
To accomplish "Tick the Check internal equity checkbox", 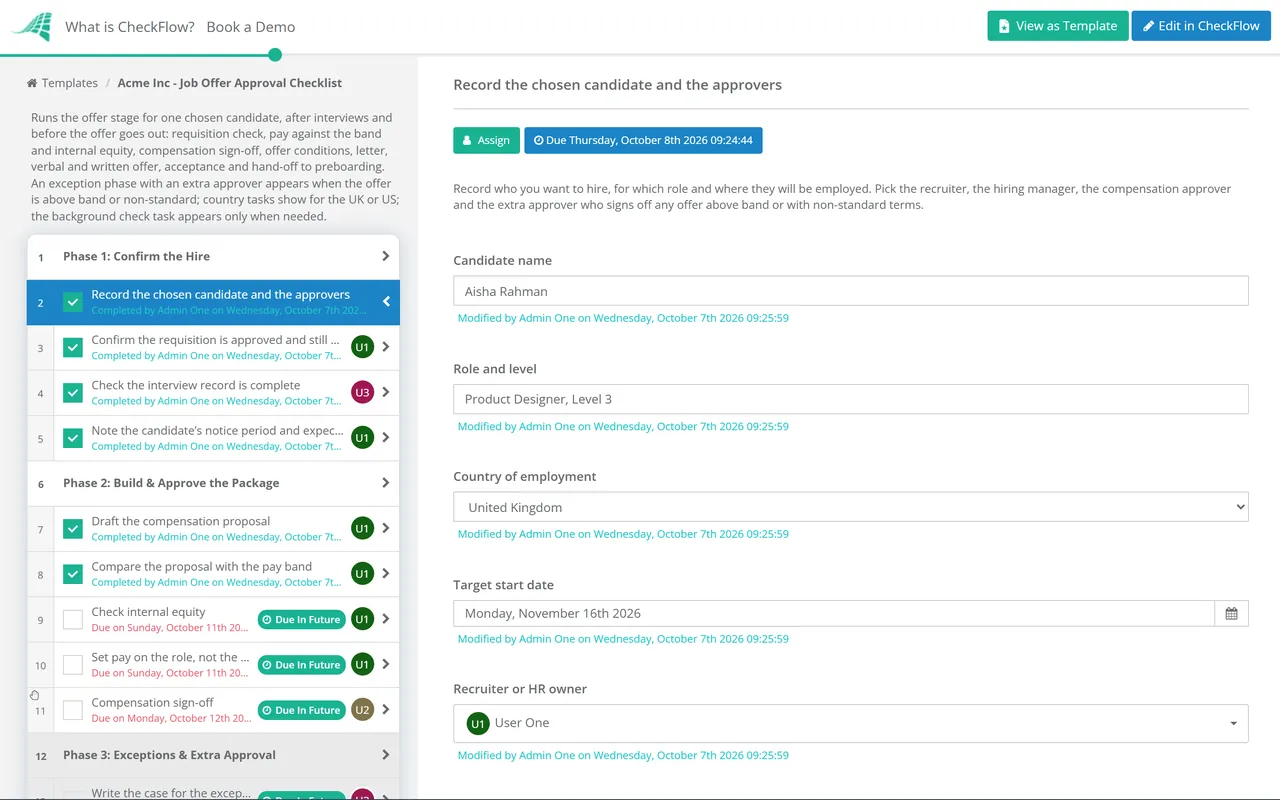I will [x=73, y=619].
